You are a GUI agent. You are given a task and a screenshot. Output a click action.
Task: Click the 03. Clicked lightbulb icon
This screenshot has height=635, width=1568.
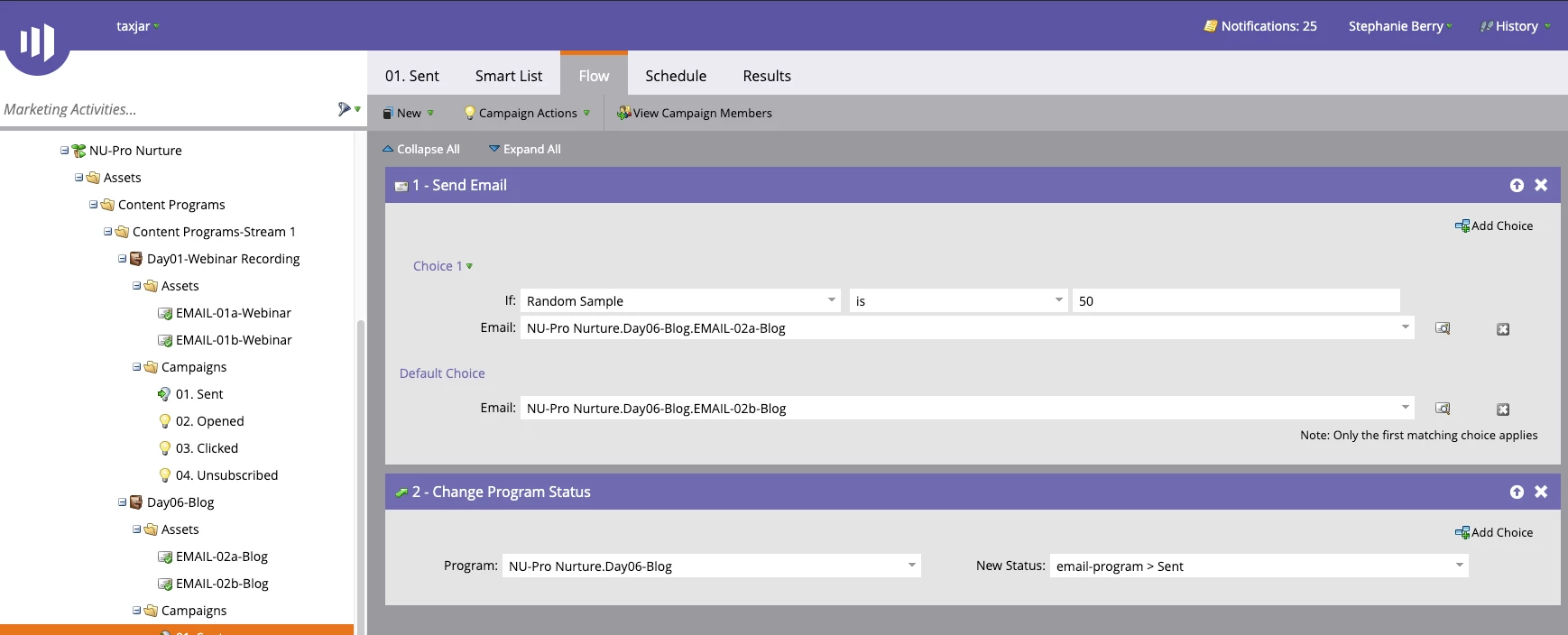(x=165, y=448)
